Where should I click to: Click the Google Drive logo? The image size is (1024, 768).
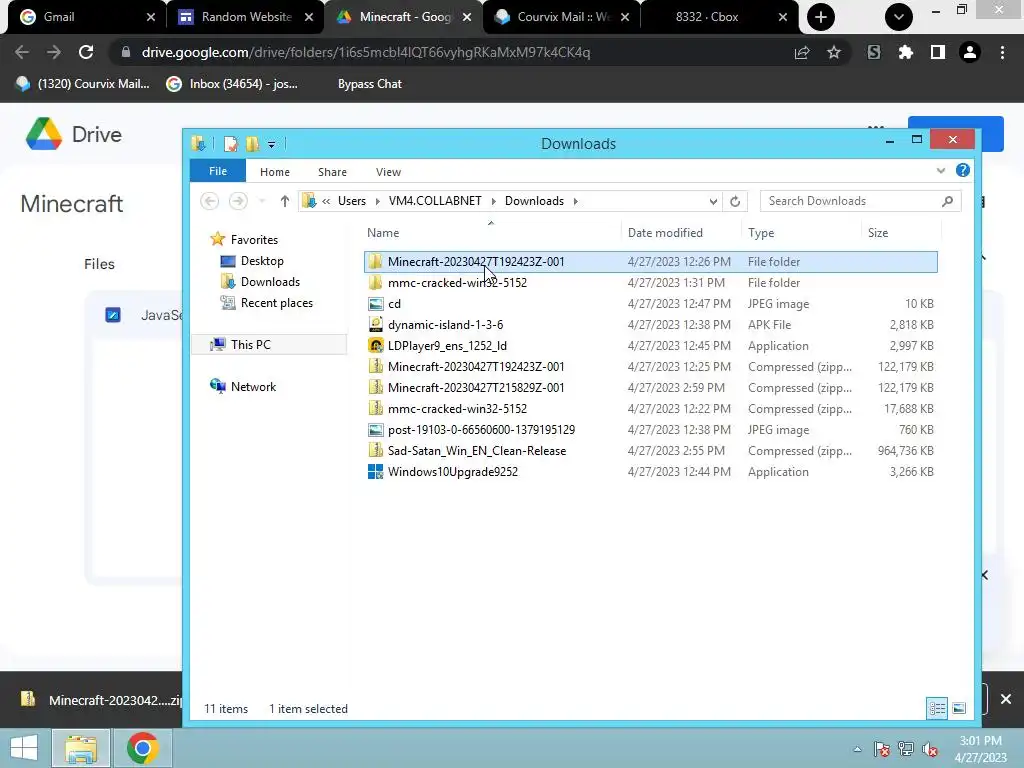pos(44,134)
